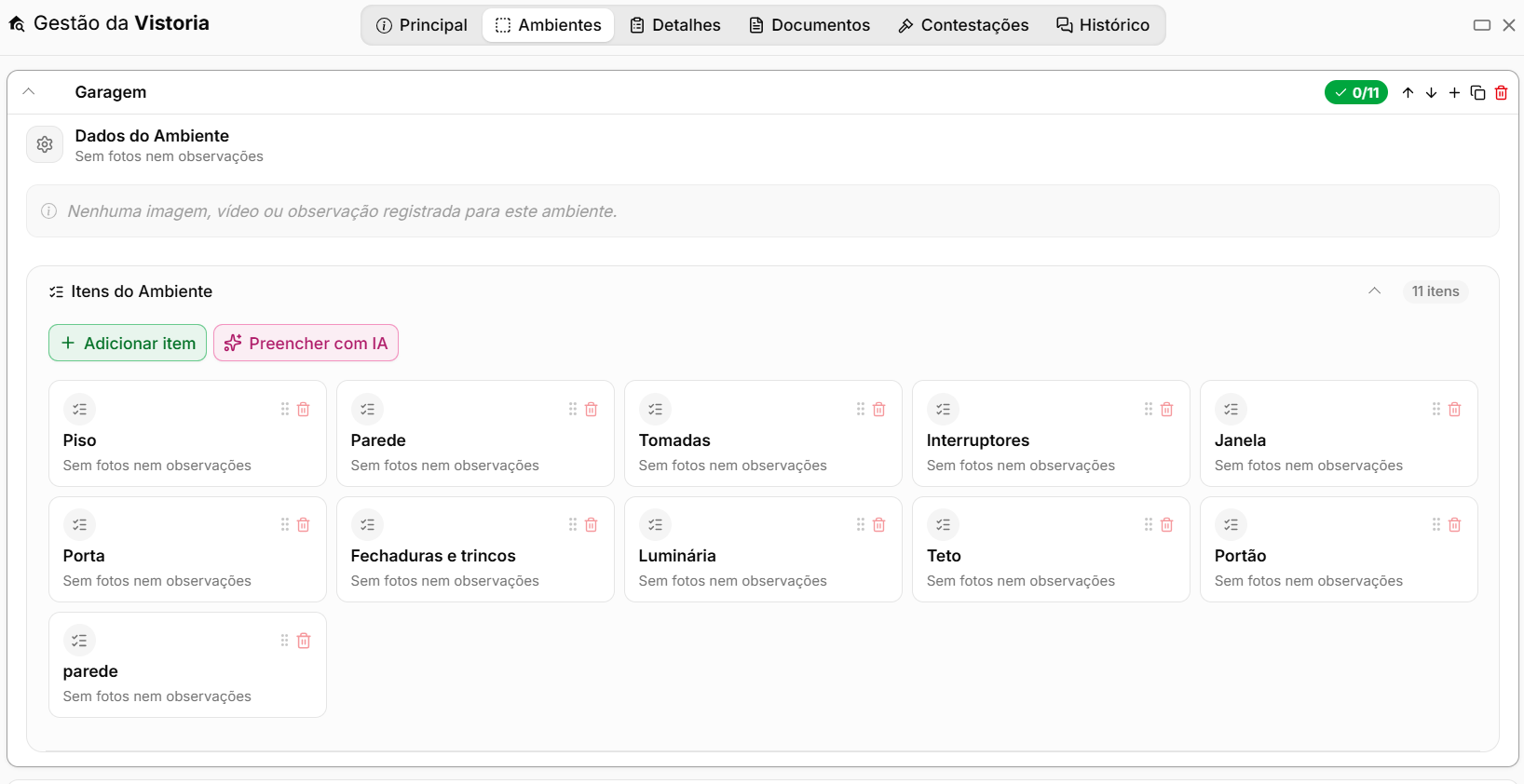Screen dimensions: 1524x784
Task: Click the Adicionar item button
Action: pyautogui.click(x=128, y=343)
